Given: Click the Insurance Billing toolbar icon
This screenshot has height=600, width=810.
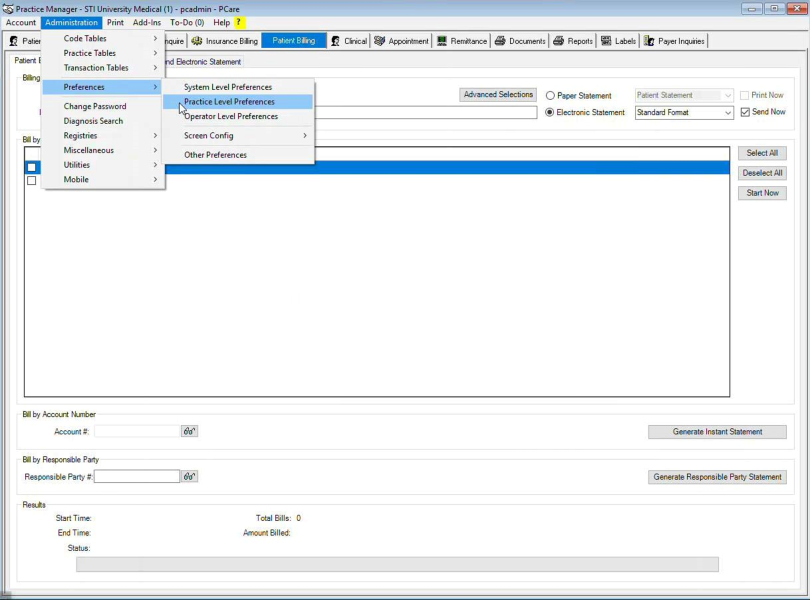Looking at the screenshot, I should [x=197, y=41].
